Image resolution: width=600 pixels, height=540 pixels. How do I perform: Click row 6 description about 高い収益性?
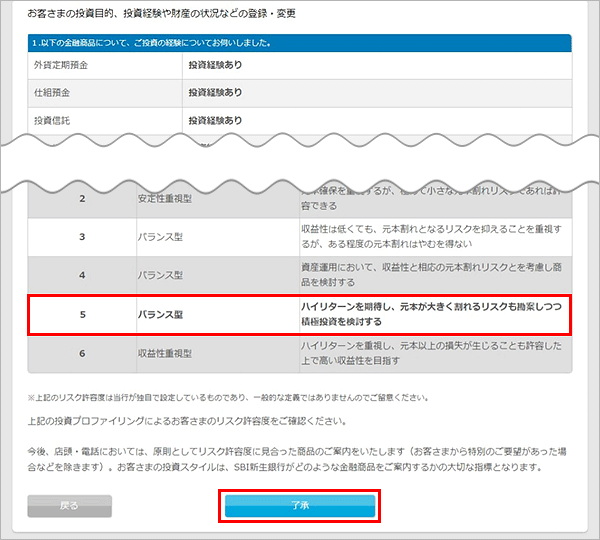pos(434,354)
